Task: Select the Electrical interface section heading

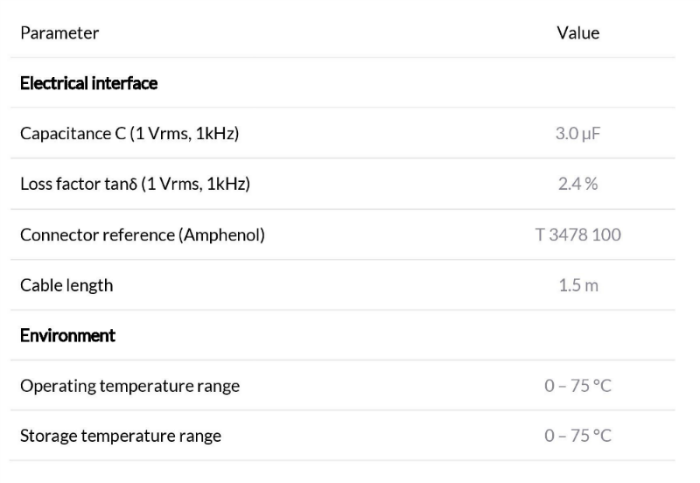Action: tap(88, 83)
